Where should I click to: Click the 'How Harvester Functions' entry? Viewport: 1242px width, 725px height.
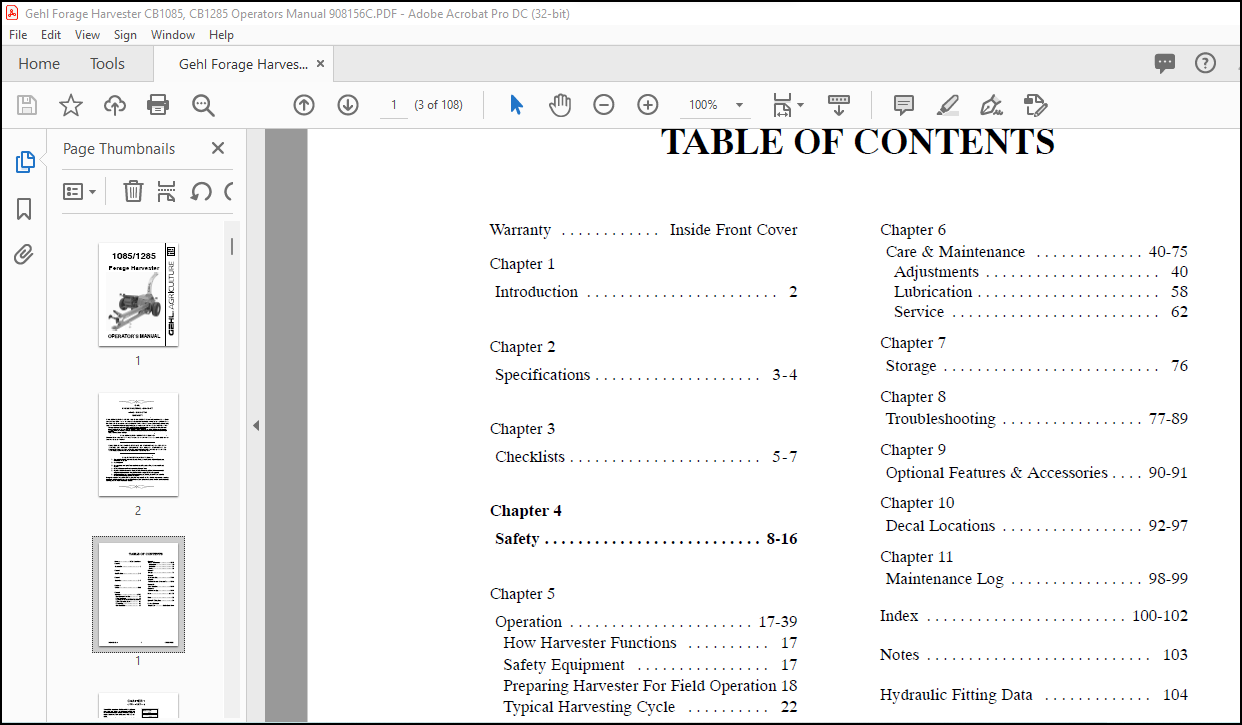coord(650,643)
